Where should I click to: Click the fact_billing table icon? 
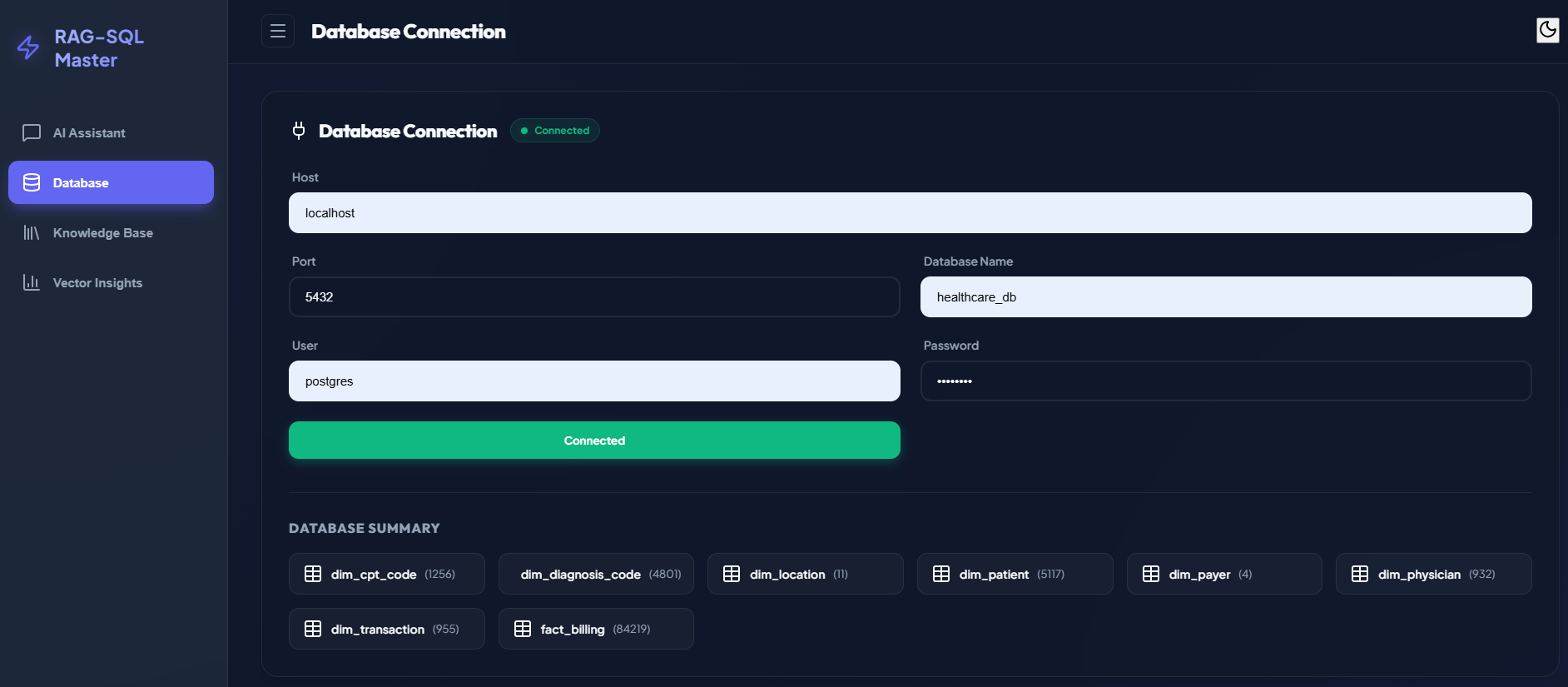point(523,629)
